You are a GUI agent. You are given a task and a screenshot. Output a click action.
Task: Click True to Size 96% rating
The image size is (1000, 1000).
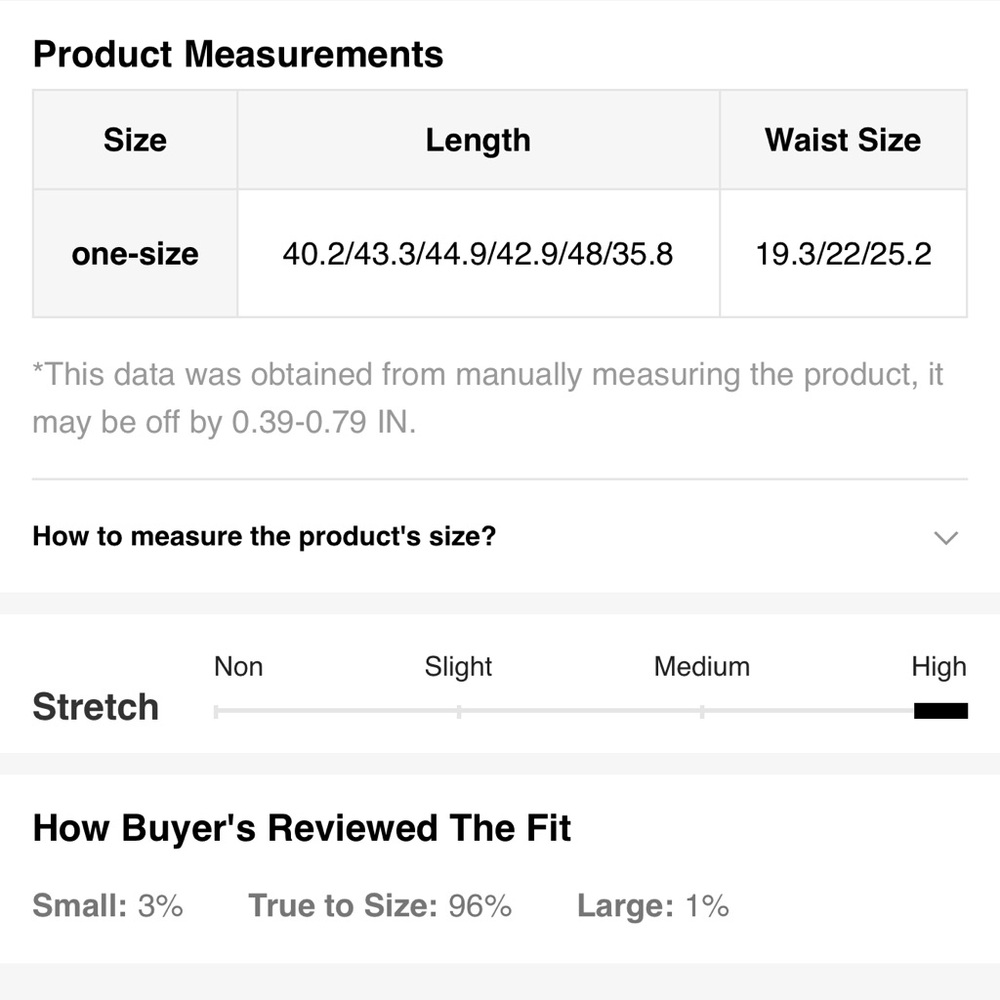pyautogui.click(x=380, y=906)
